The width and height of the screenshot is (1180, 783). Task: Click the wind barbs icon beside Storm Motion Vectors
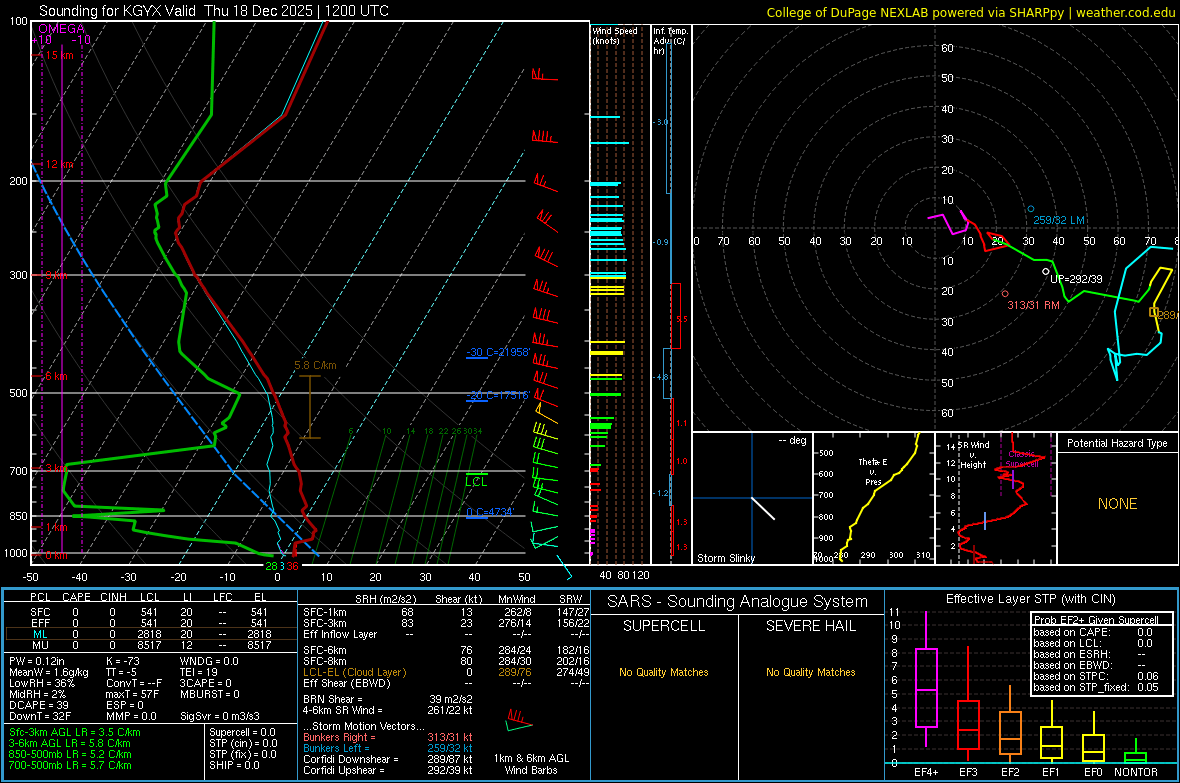click(x=519, y=721)
